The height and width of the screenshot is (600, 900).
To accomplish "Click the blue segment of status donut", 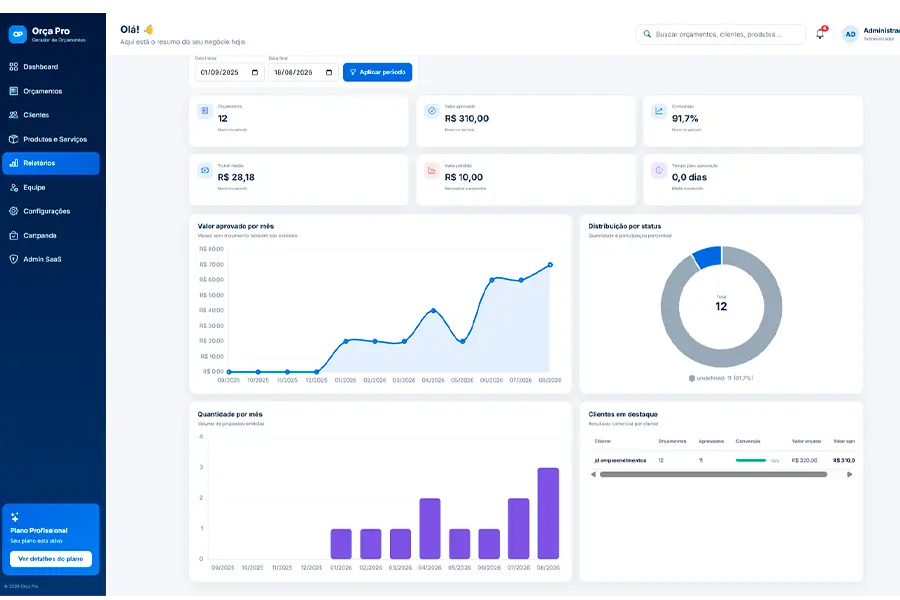I will (x=708, y=256).
